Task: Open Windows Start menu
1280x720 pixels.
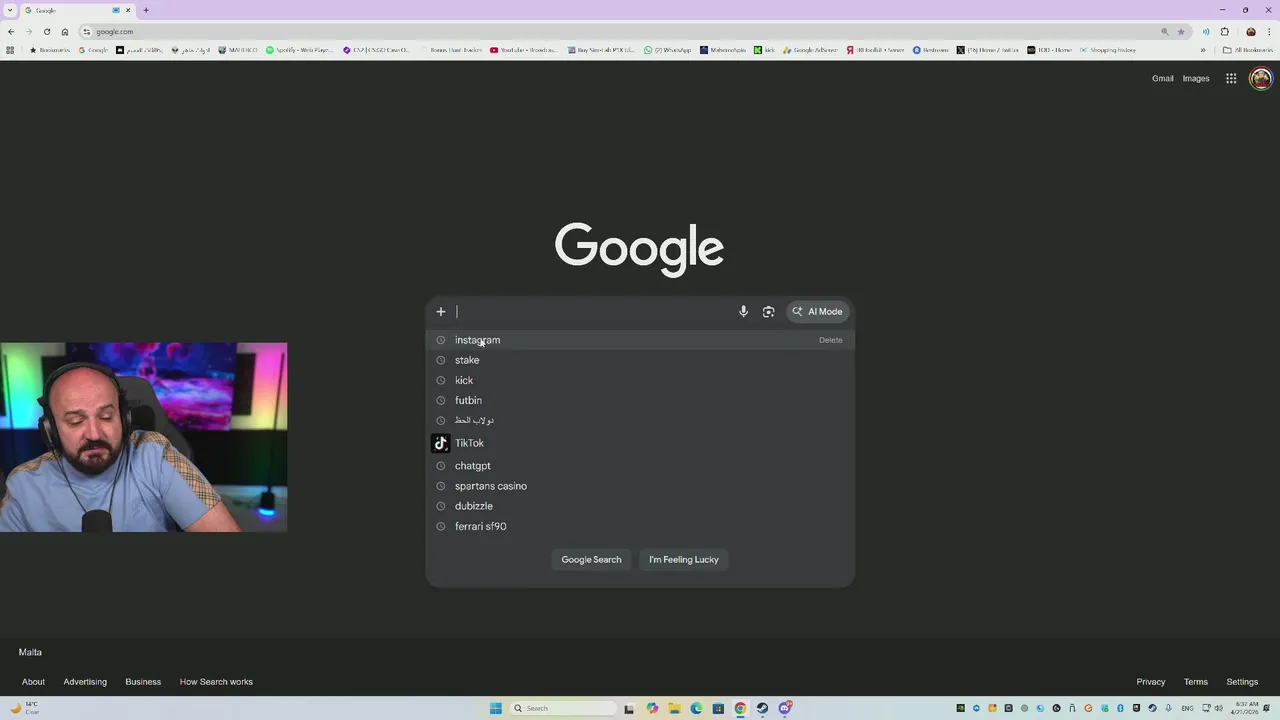Action: click(x=495, y=708)
